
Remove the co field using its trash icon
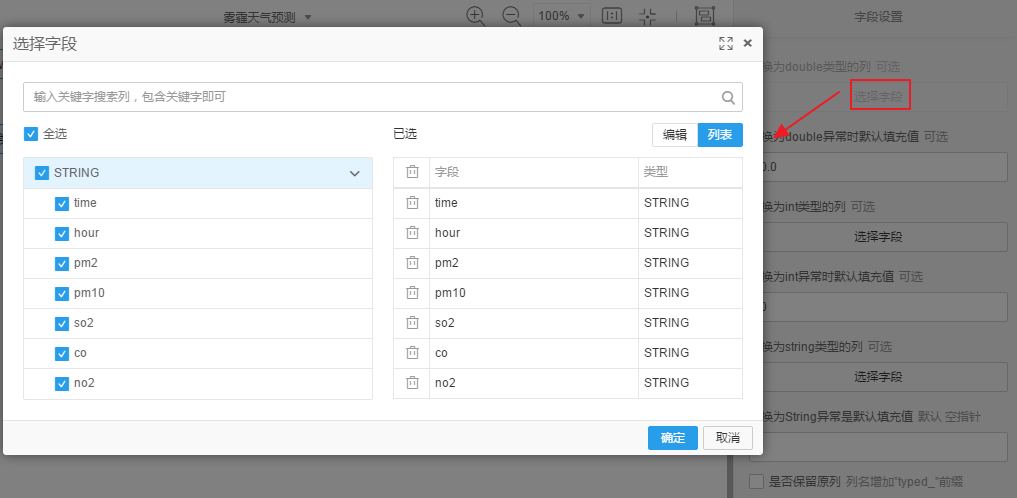(412, 353)
